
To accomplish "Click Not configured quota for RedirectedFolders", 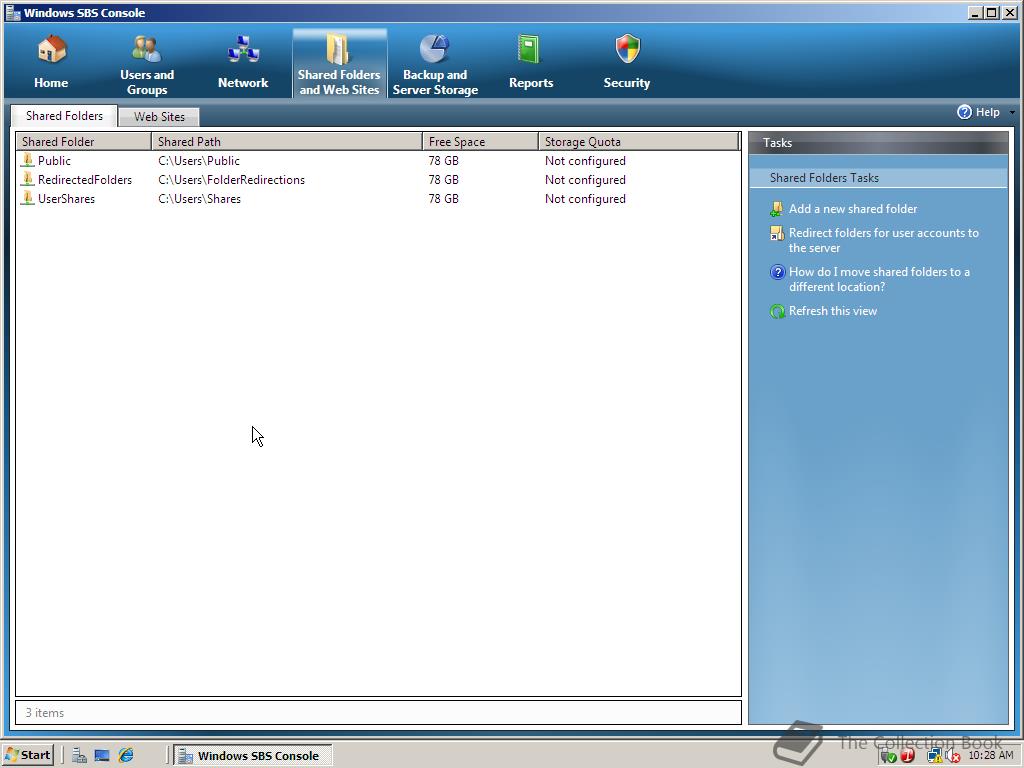I will (585, 180).
